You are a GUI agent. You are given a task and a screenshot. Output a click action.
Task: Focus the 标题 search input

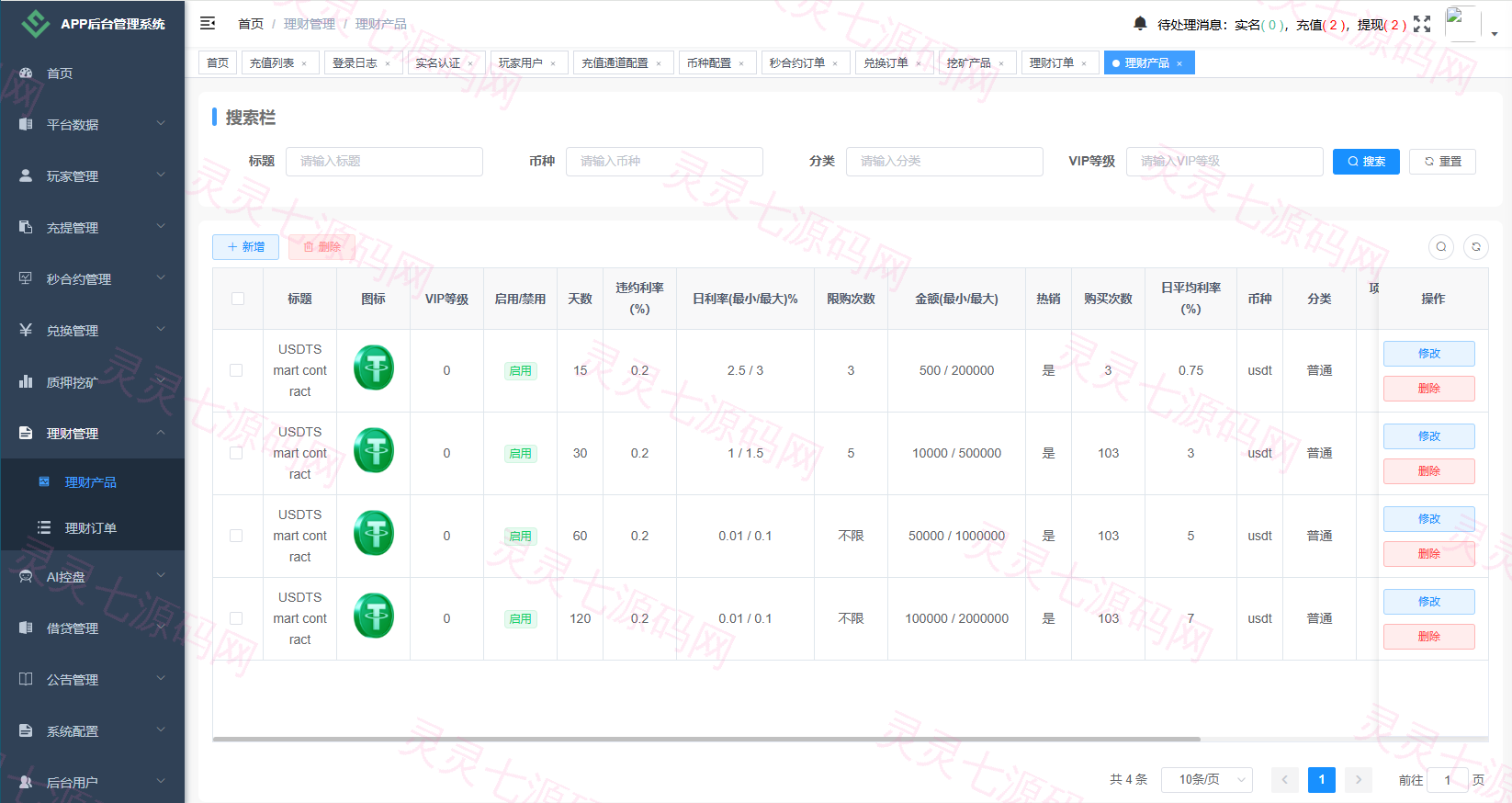coord(384,162)
